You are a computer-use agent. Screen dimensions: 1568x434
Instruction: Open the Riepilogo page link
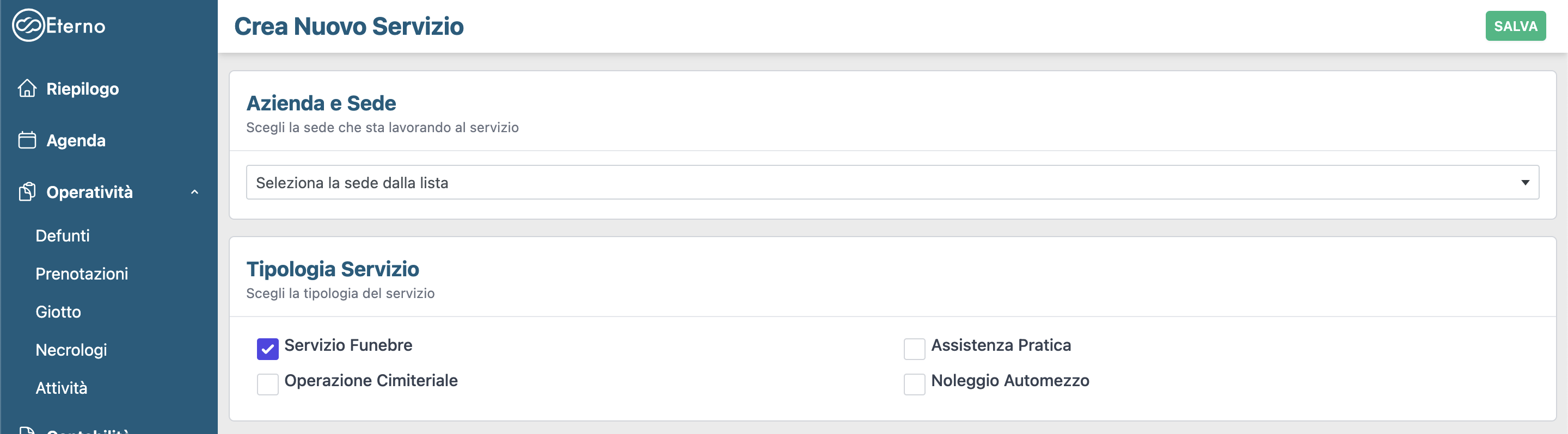coord(83,89)
